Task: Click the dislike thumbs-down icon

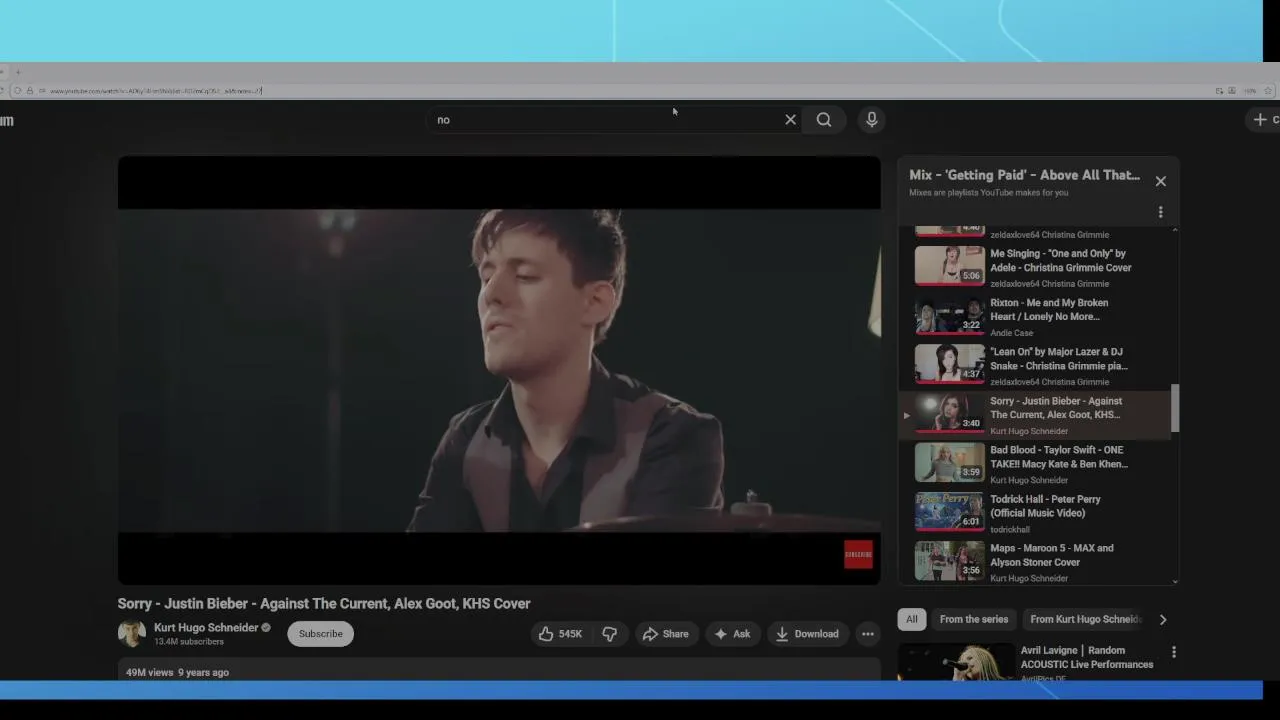Action: coord(610,634)
